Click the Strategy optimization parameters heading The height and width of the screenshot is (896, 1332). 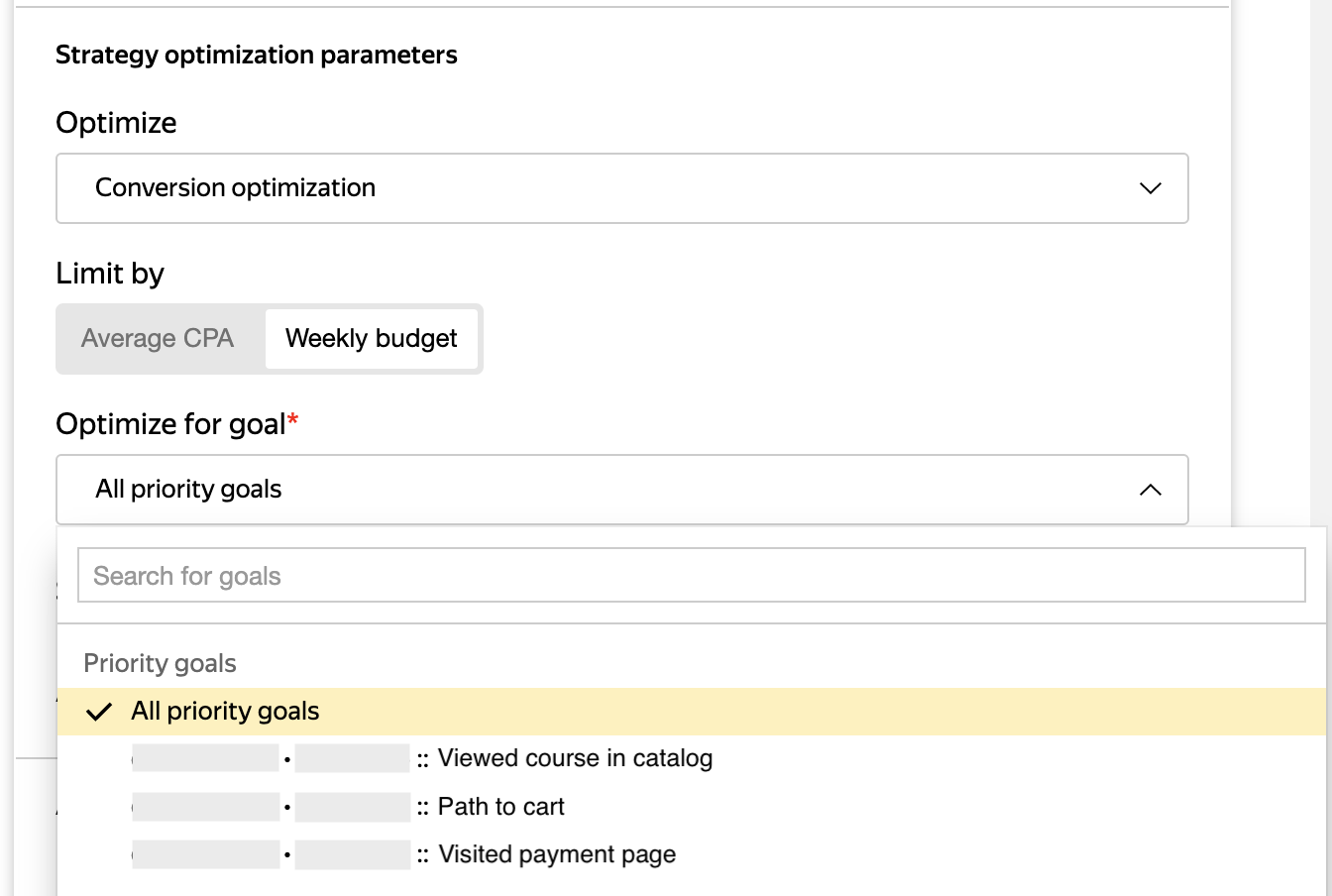tap(256, 56)
